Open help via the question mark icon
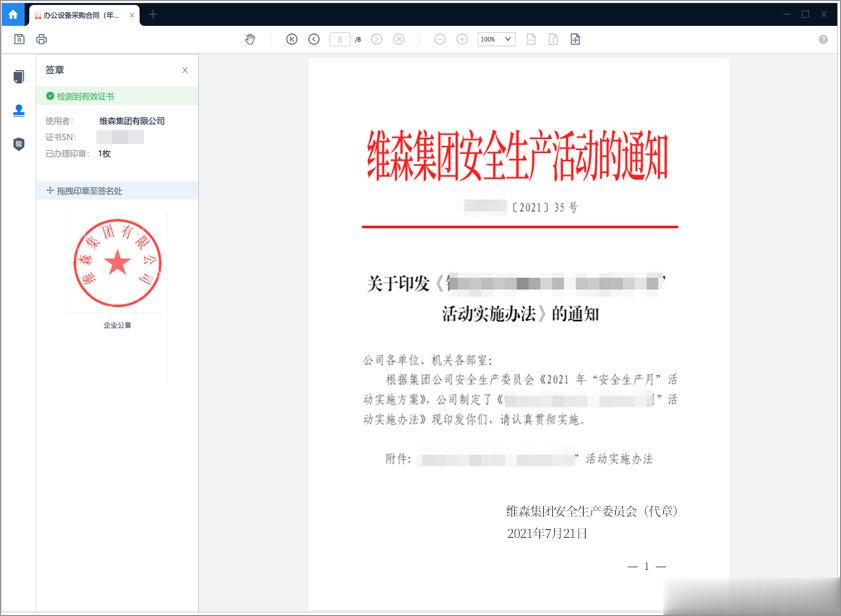 (x=823, y=39)
